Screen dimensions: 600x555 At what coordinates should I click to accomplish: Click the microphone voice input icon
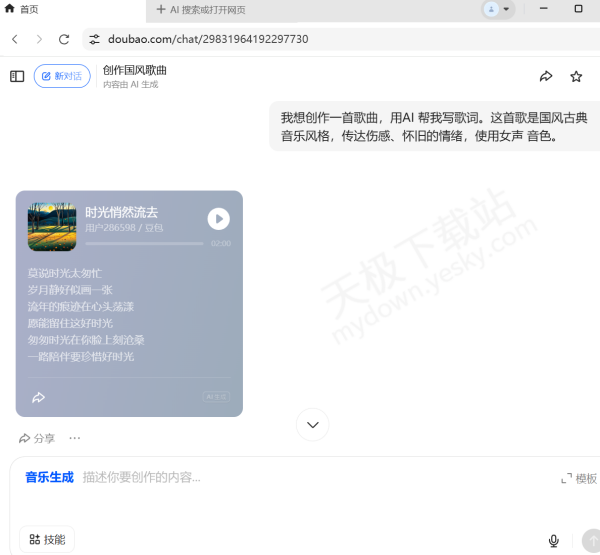point(553,540)
